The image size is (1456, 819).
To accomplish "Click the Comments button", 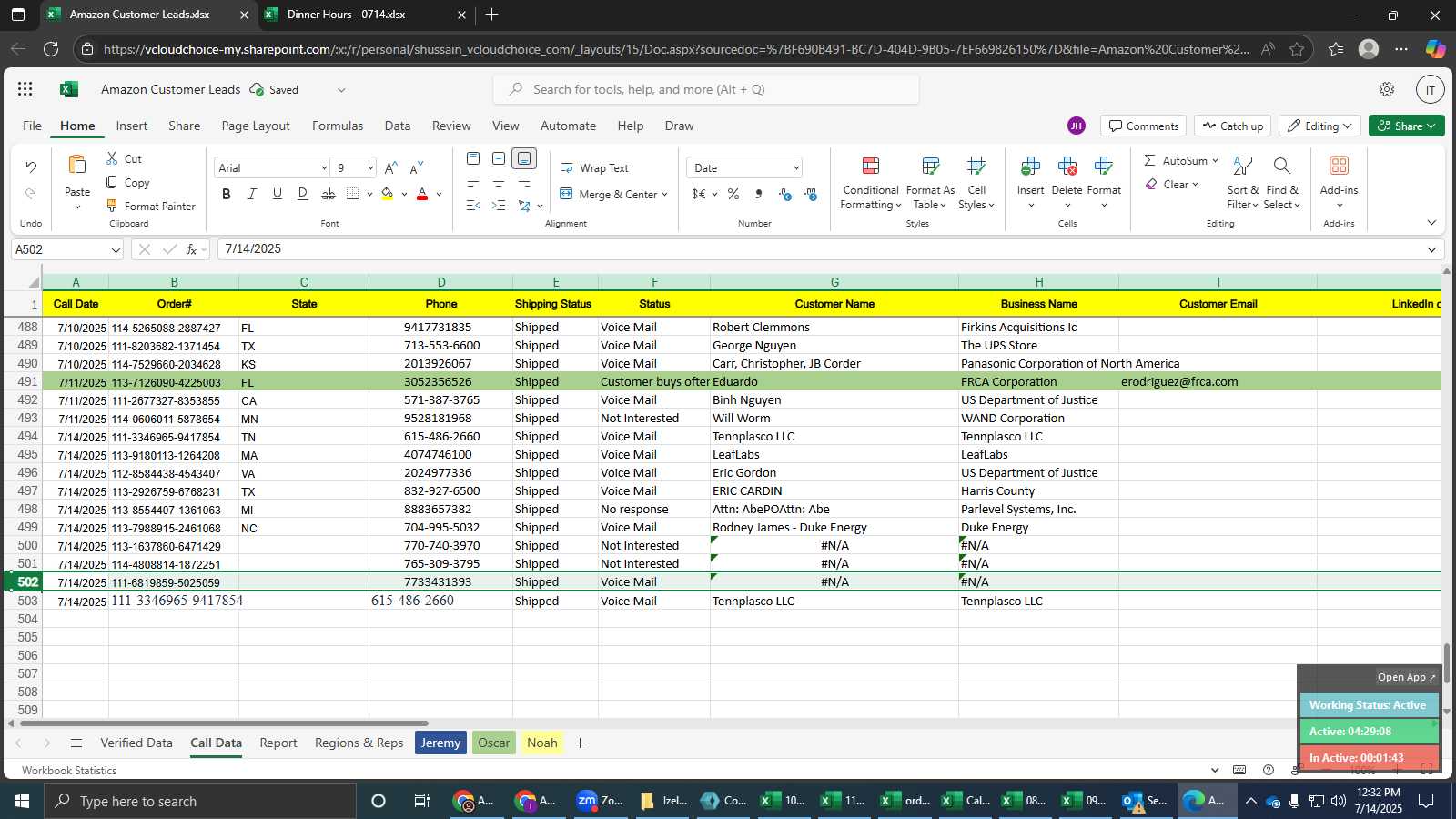I will (x=1143, y=126).
